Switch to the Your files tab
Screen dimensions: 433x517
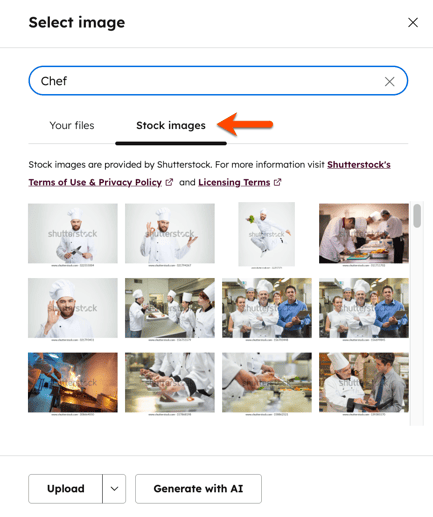point(72,126)
